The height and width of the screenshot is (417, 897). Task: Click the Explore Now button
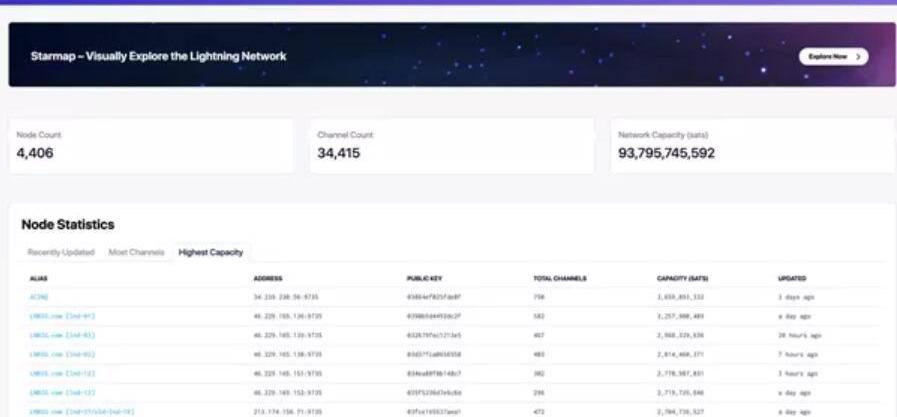[832, 57]
